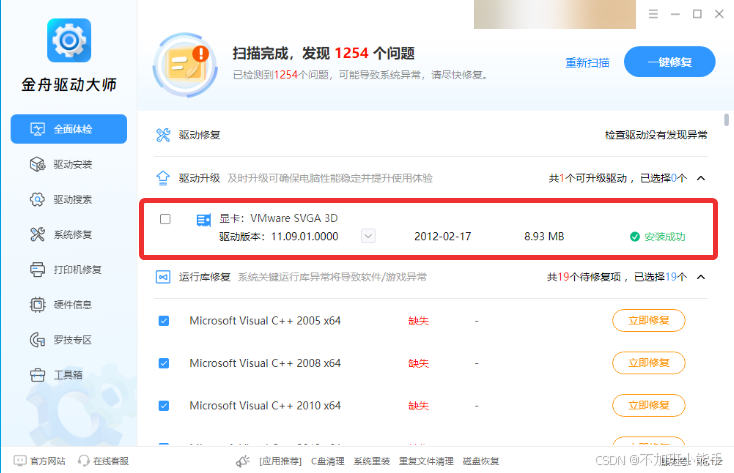Image resolution: width=734 pixels, height=473 pixels.
Task: Click 缺失 status for Visual C++ 2010
Action: click(418, 406)
